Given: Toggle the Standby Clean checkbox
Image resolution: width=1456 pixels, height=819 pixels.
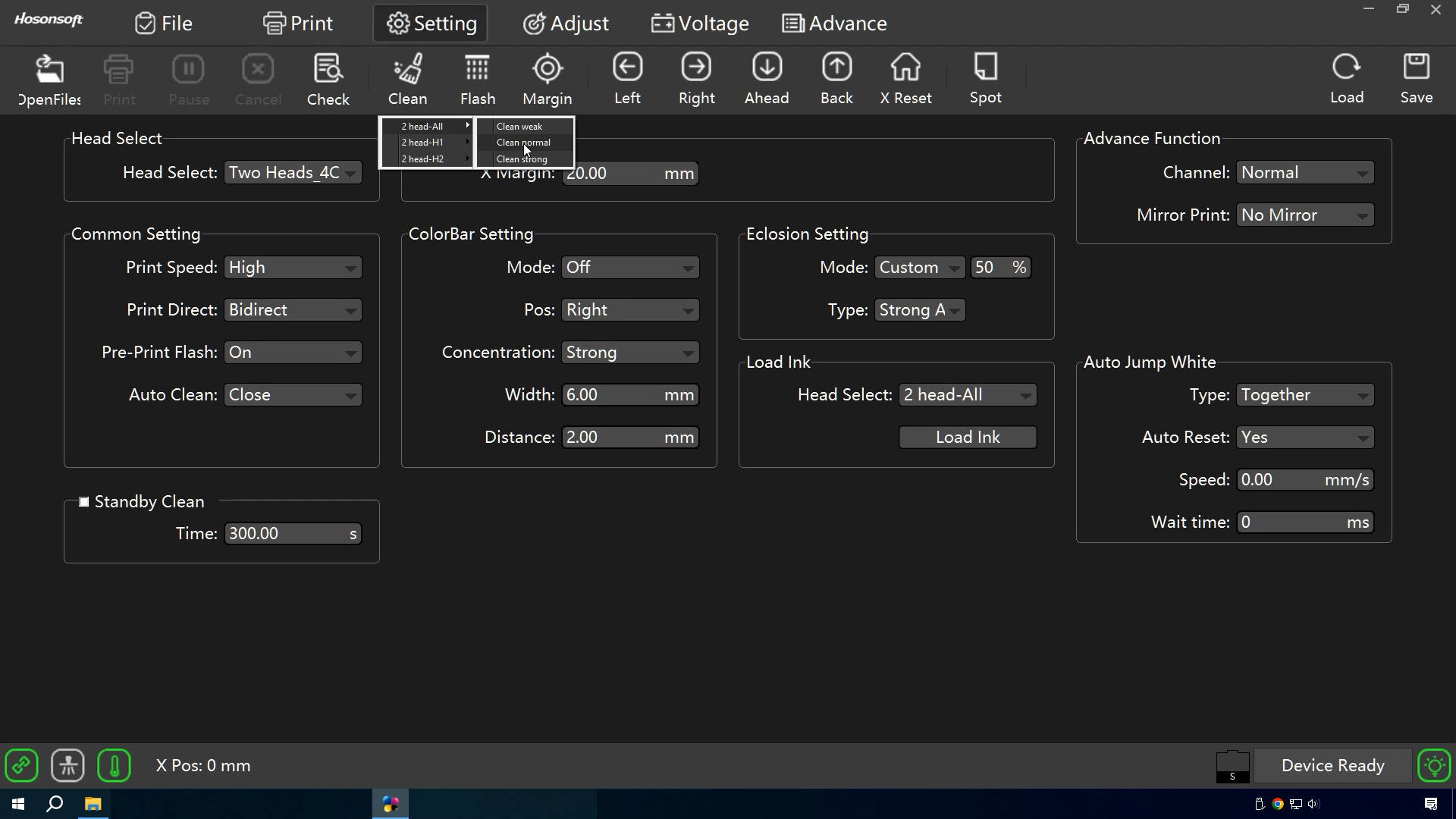Looking at the screenshot, I should (84, 501).
